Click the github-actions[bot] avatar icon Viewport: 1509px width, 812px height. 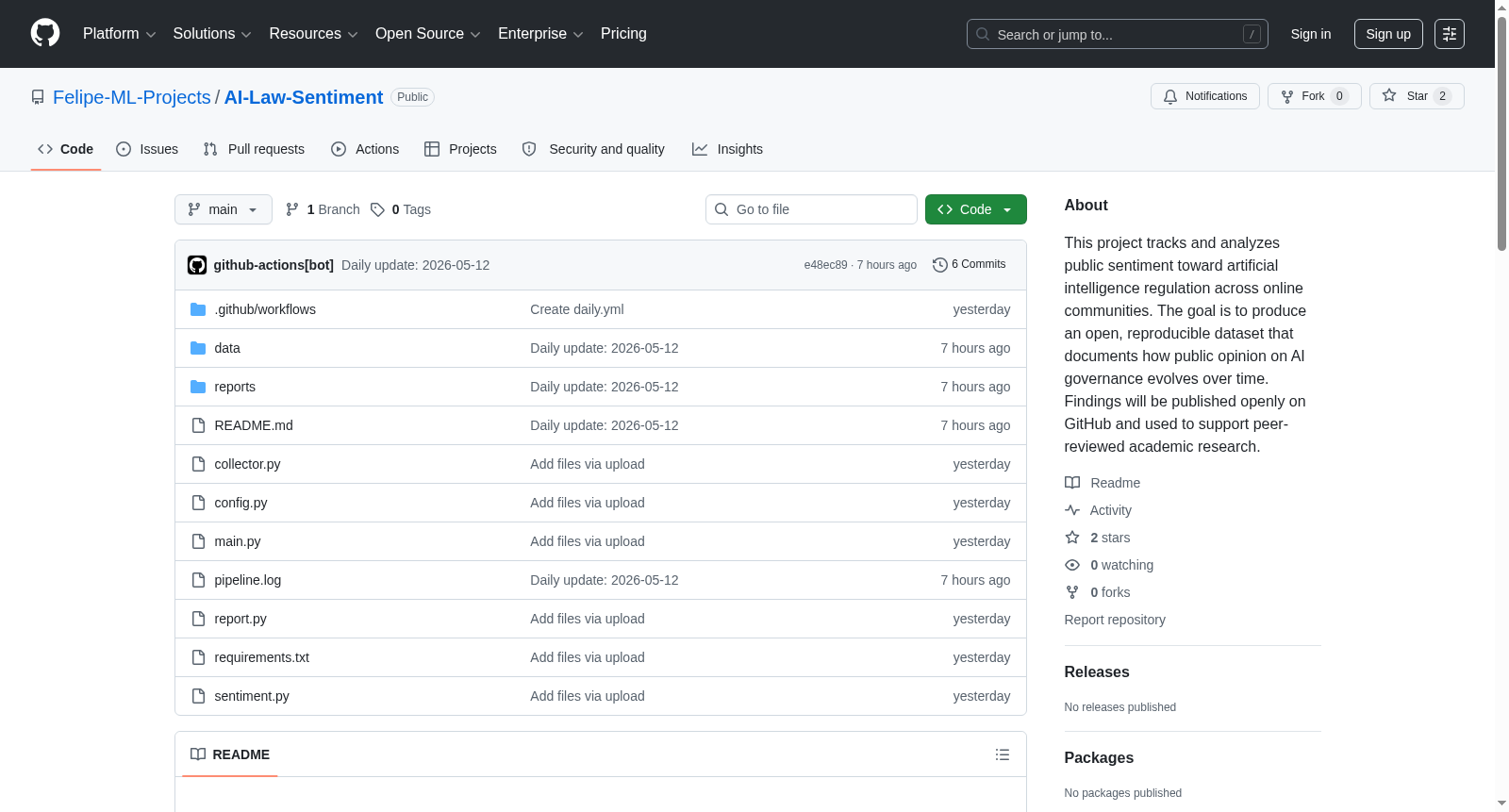tap(197, 265)
